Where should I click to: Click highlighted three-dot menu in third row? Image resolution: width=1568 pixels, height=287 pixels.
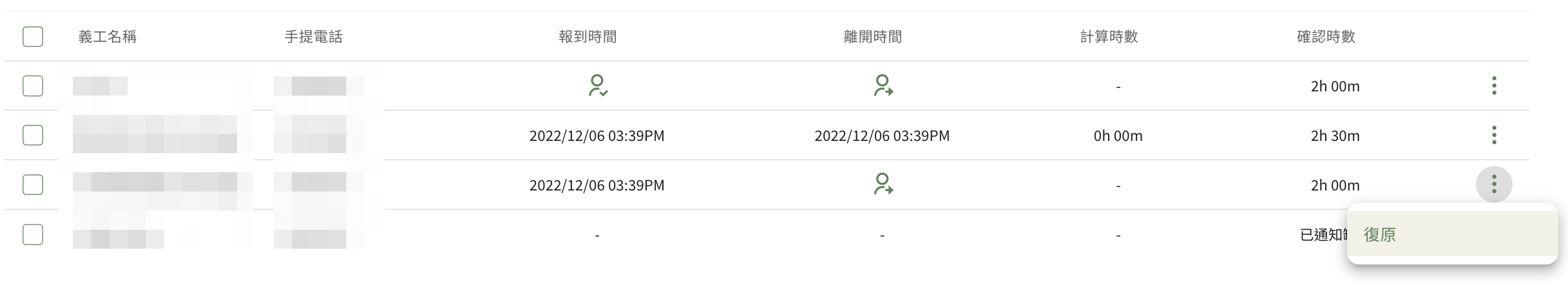tap(1494, 185)
